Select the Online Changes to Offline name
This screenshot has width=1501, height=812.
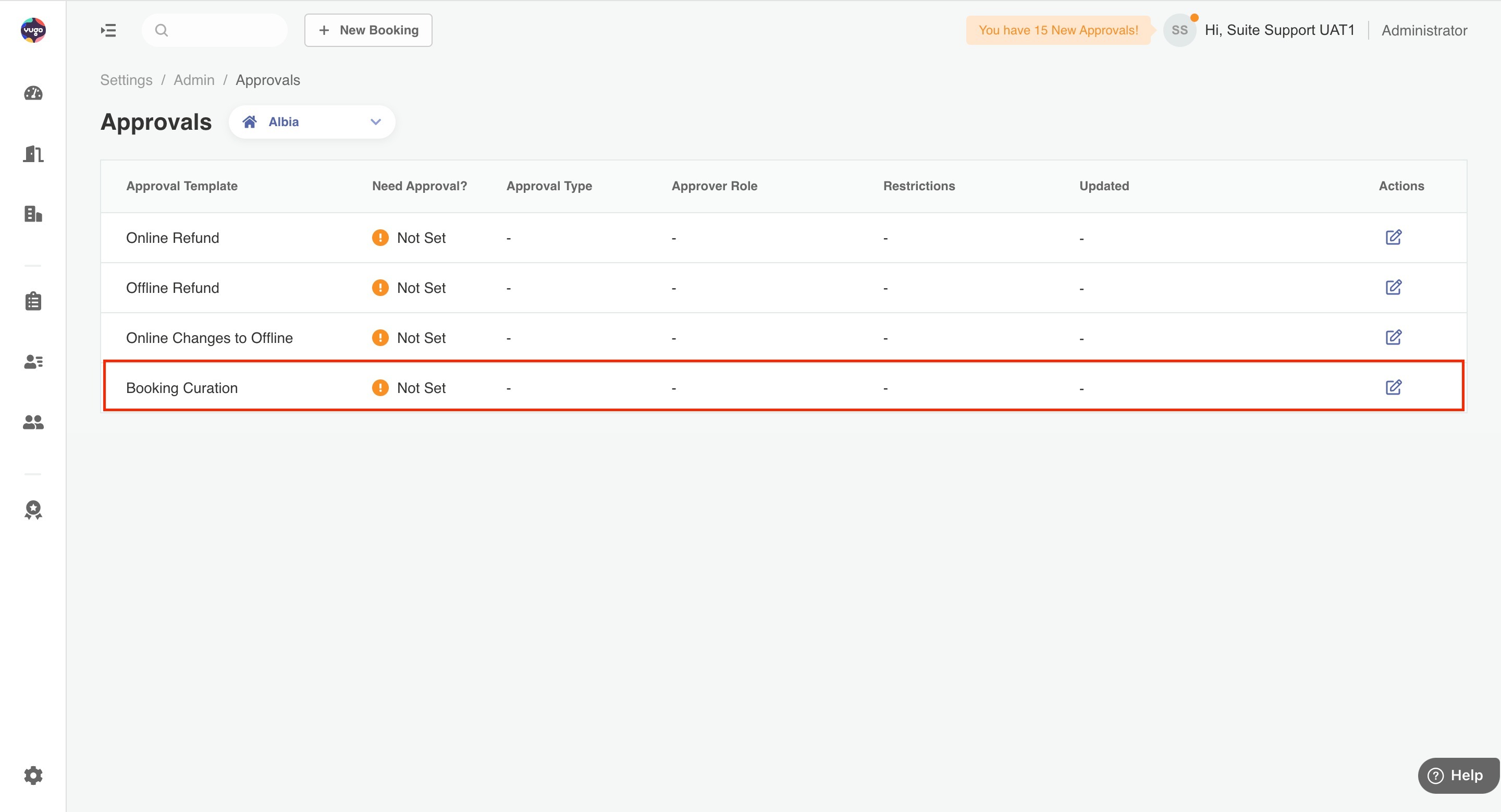(x=209, y=338)
